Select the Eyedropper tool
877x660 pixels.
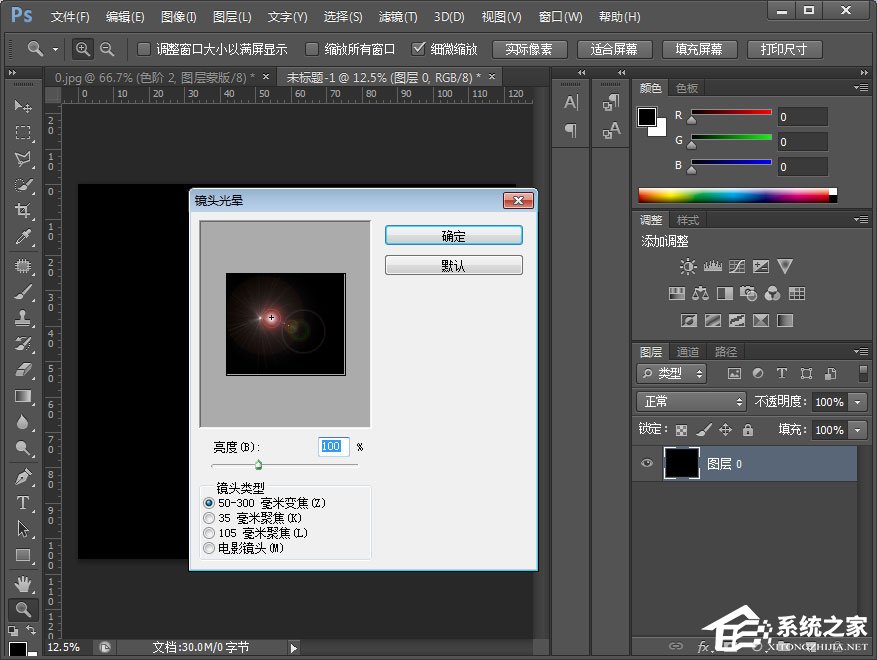[x=22, y=237]
